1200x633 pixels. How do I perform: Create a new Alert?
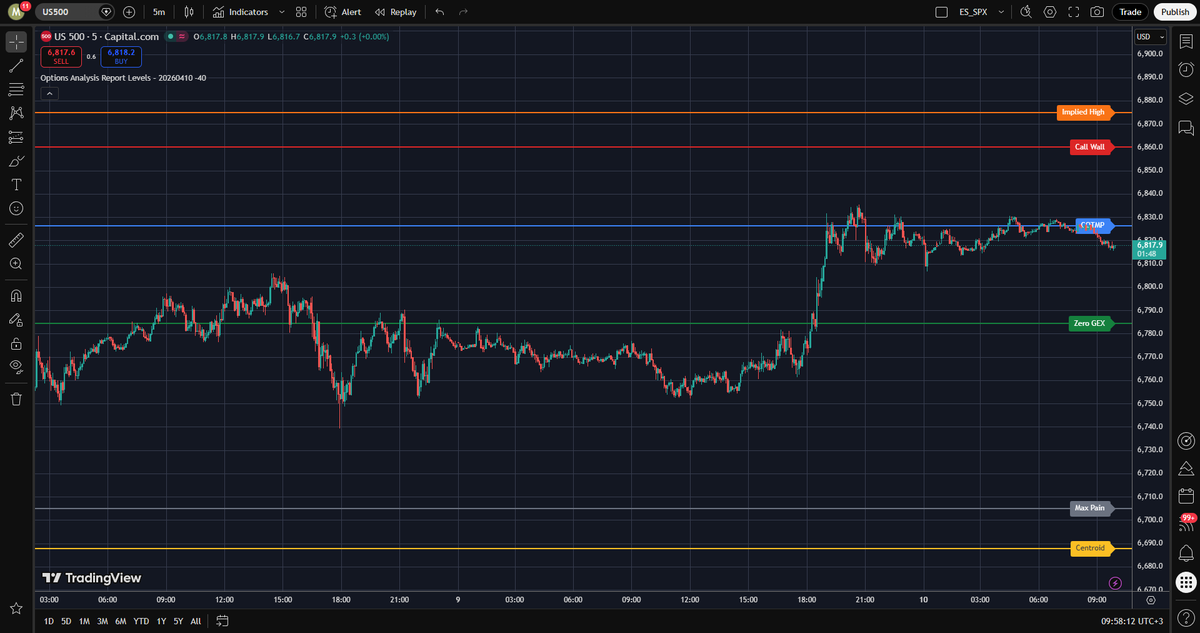point(343,12)
